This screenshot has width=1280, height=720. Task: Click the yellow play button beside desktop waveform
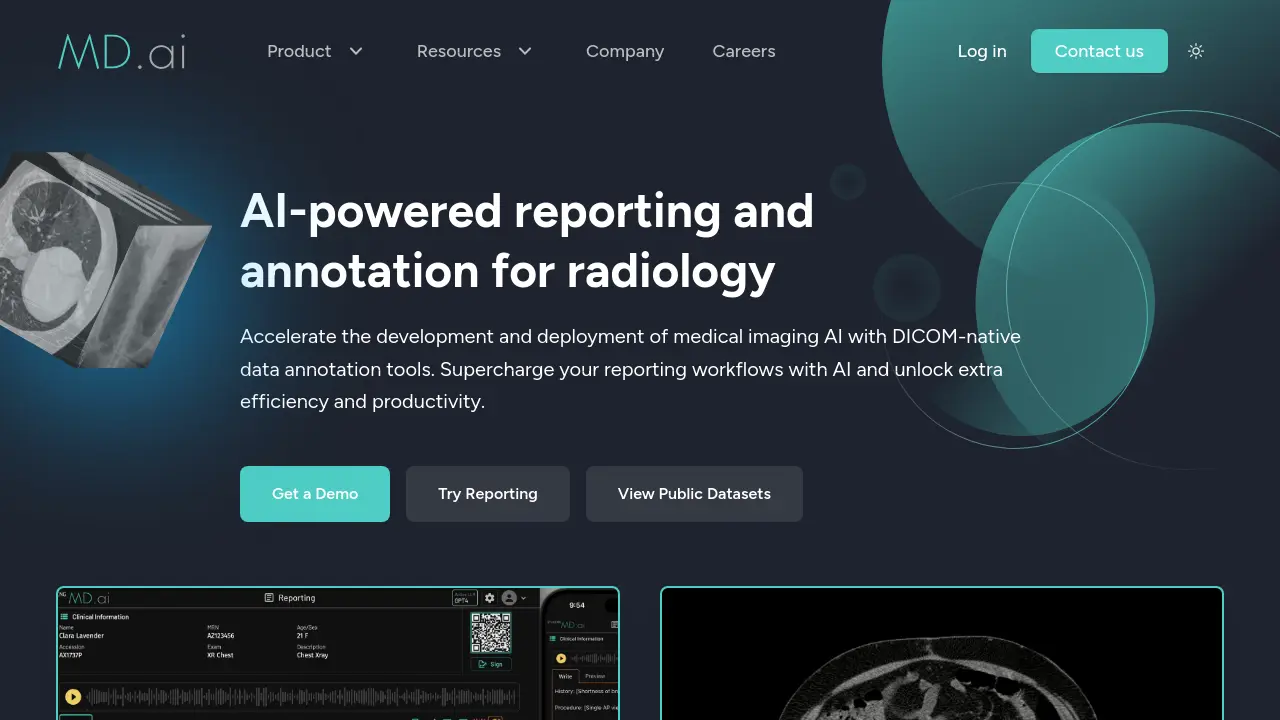73,697
